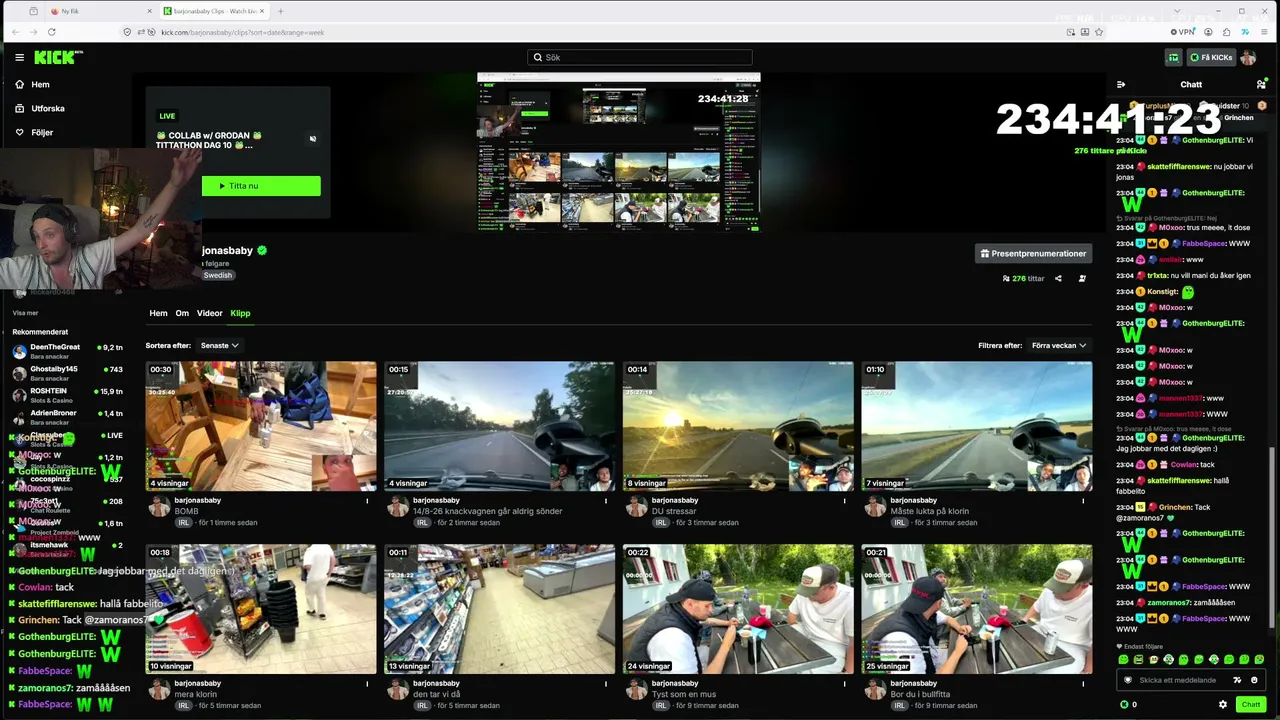The image size is (1280, 720).
Task: Collapse the chat panel
Action: (1121, 84)
